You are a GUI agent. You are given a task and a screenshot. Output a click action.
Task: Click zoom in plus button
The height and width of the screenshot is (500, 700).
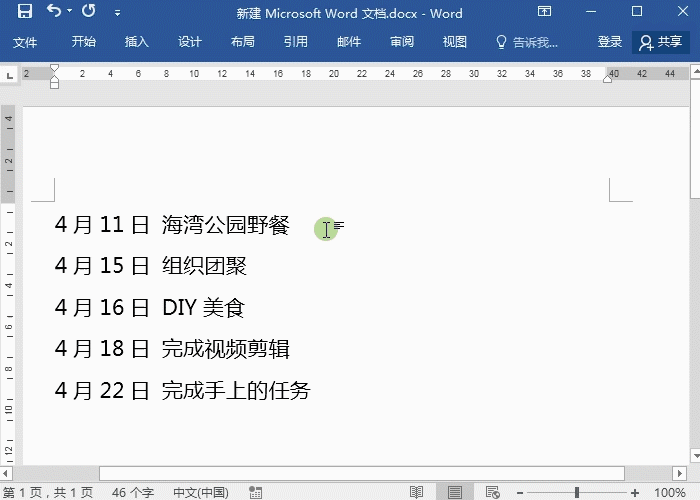pyautogui.click(x=634, y=493)
